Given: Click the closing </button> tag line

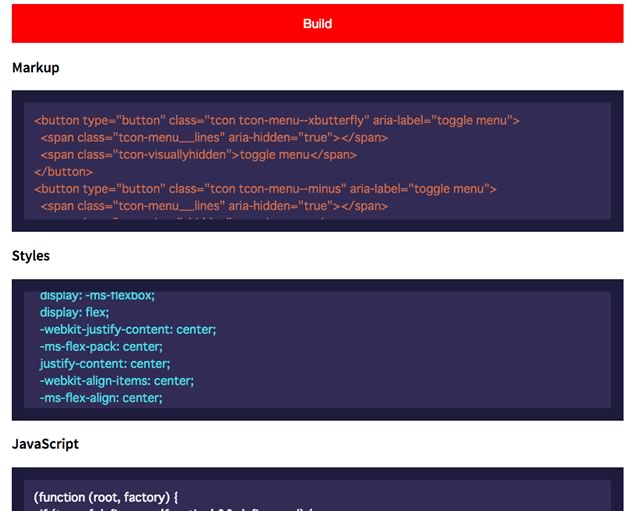Looking at the screenshot, I should click(63, 172).
